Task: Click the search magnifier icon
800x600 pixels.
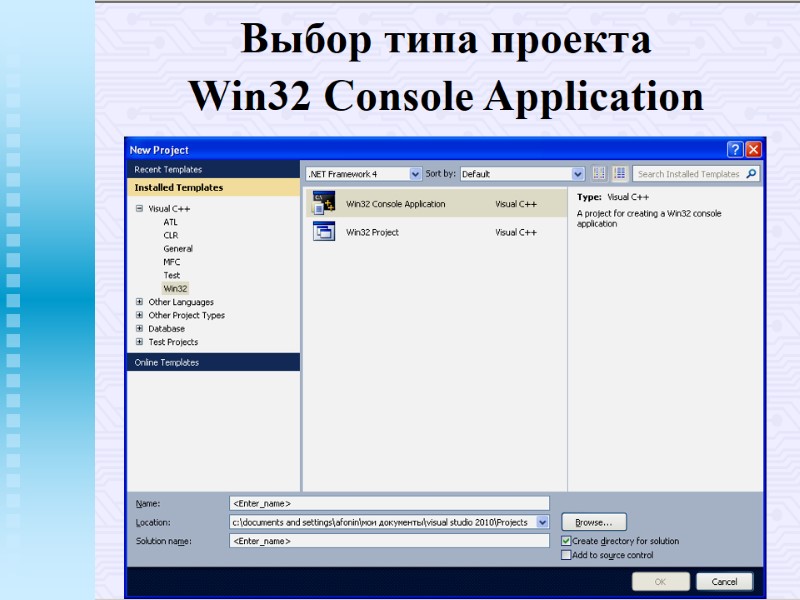Action: pyautogui.click(x=753, y=173)
